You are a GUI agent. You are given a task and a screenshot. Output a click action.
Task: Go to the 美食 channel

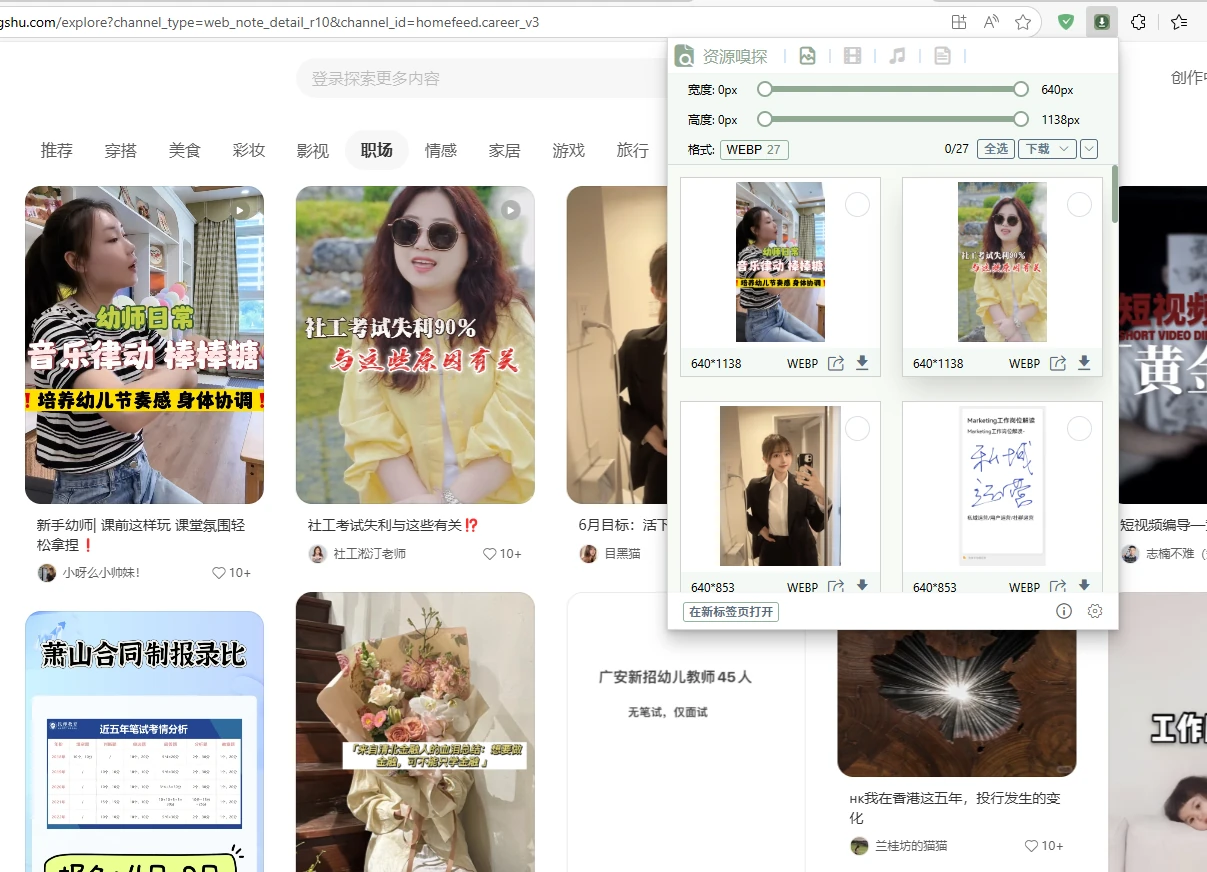click(185, 150)
